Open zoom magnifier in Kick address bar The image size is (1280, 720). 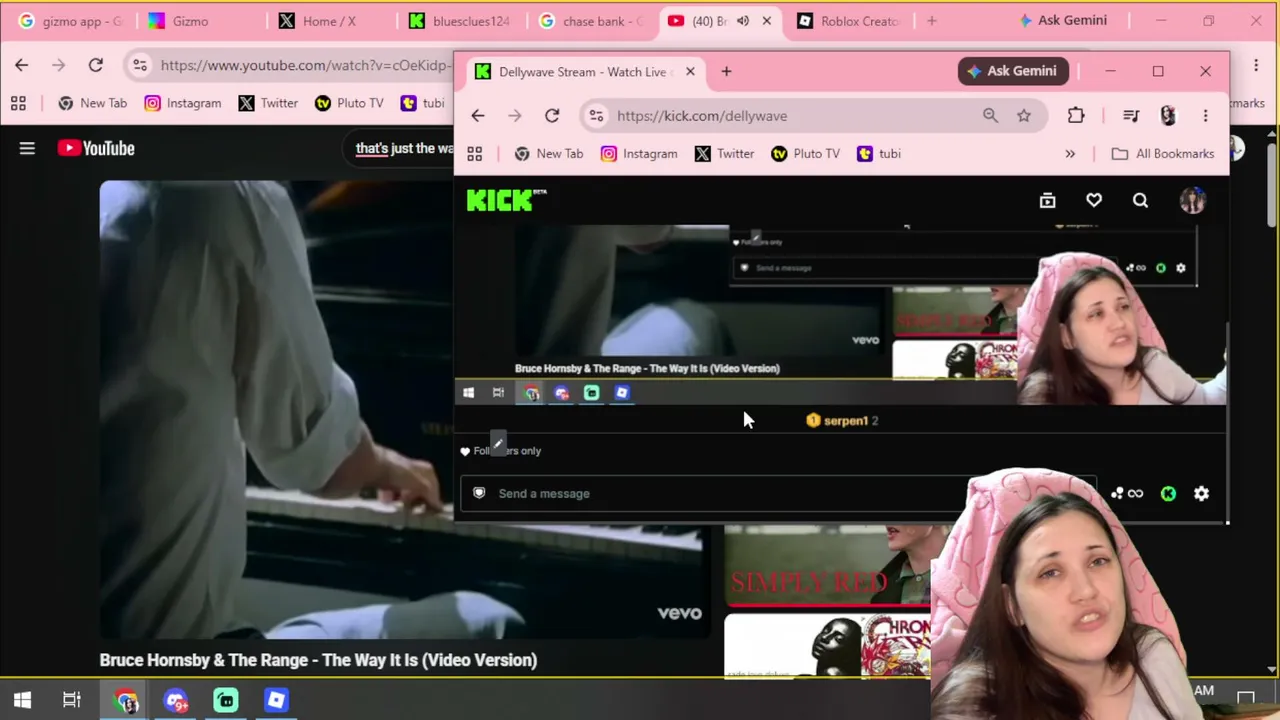[x=990, y=116]
